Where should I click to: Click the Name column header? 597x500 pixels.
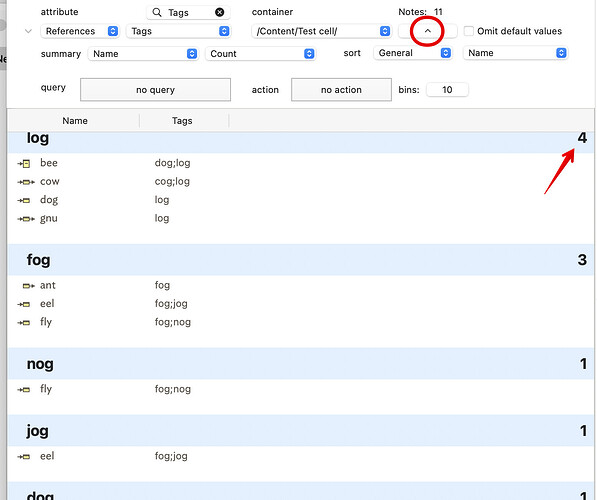75,121
